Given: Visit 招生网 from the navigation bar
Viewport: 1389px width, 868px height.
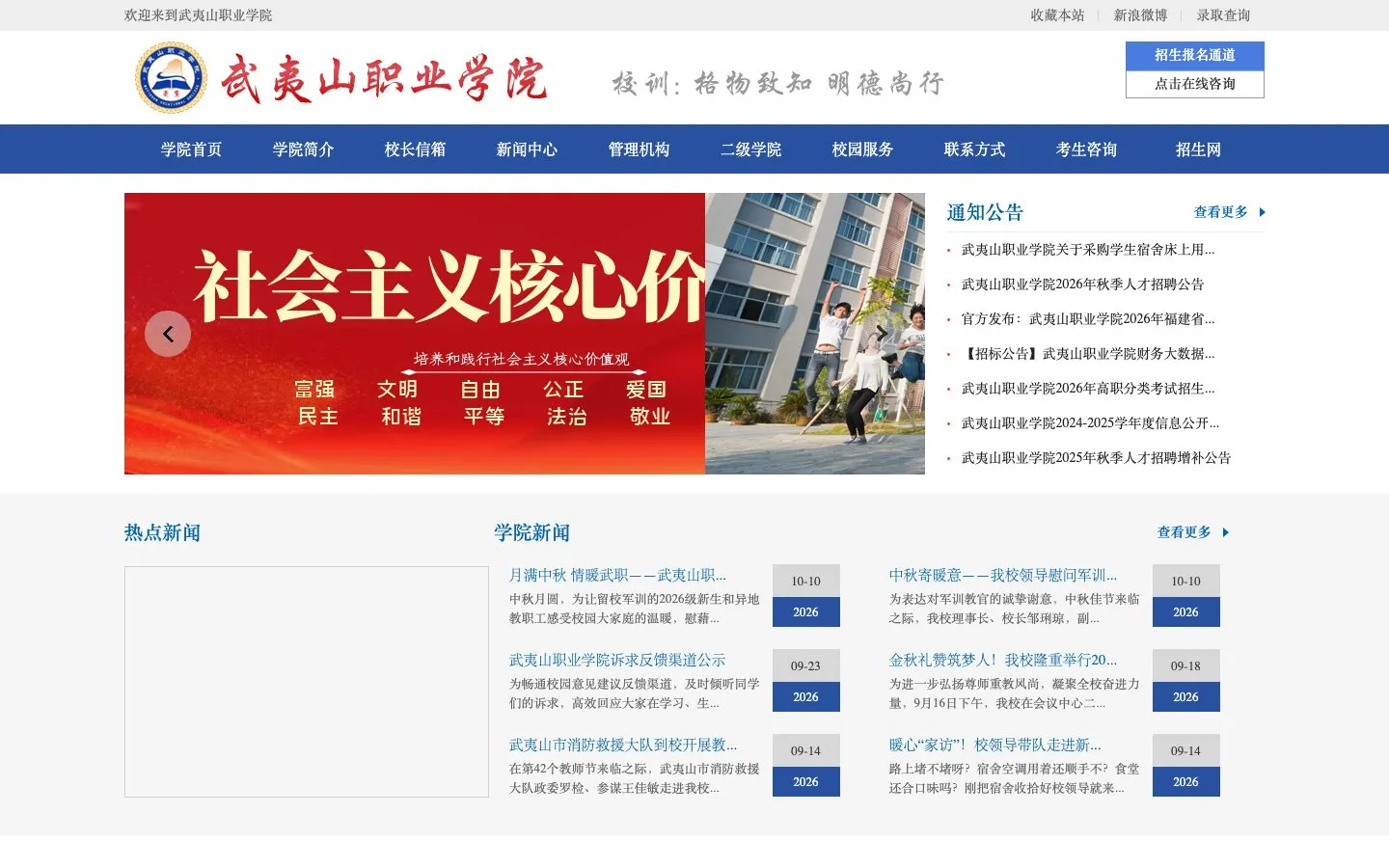Looking at the screenshot, I should pos(1198,149).
